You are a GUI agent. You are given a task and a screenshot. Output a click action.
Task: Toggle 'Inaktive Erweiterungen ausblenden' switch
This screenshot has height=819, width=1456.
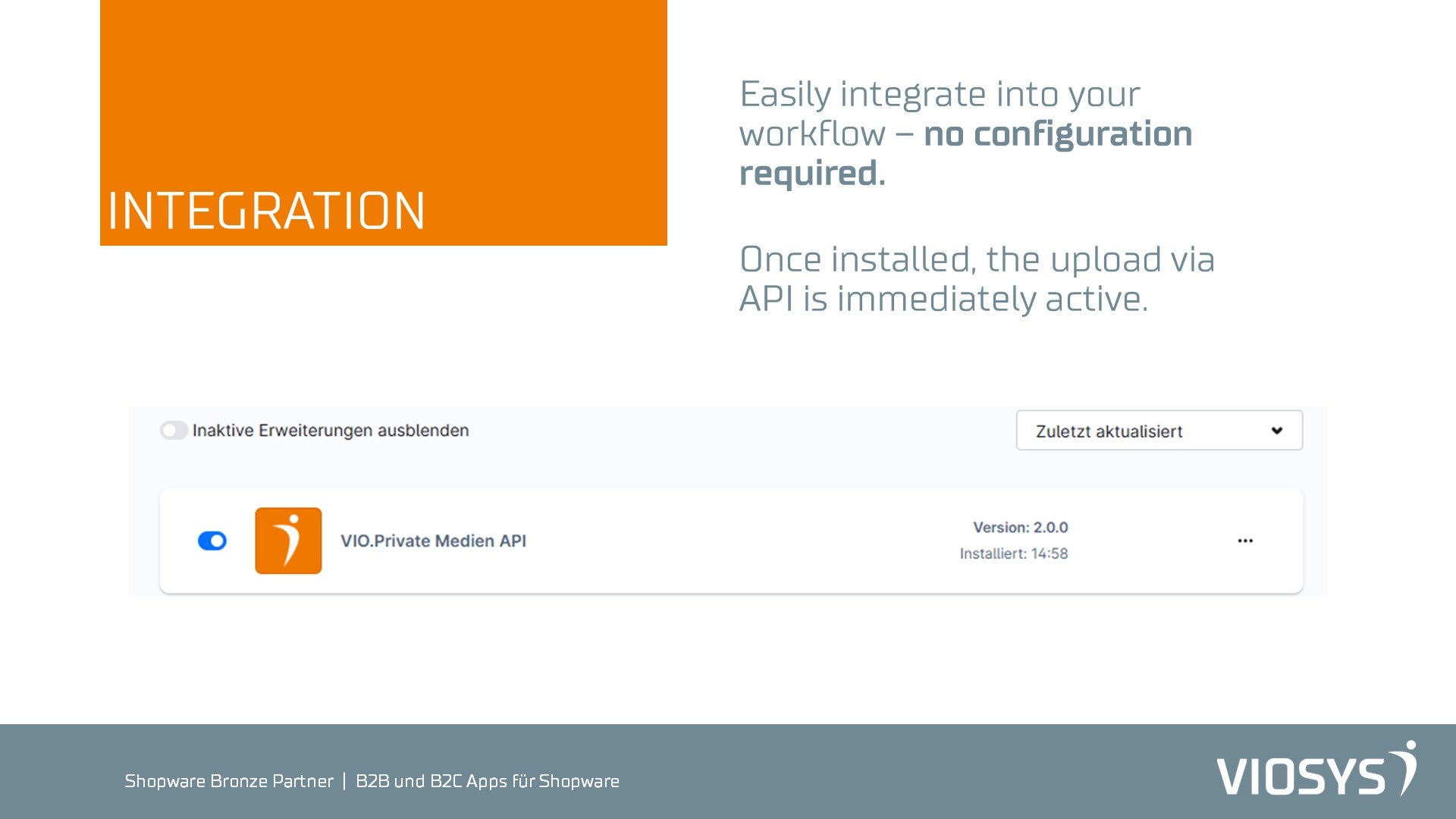174,431
